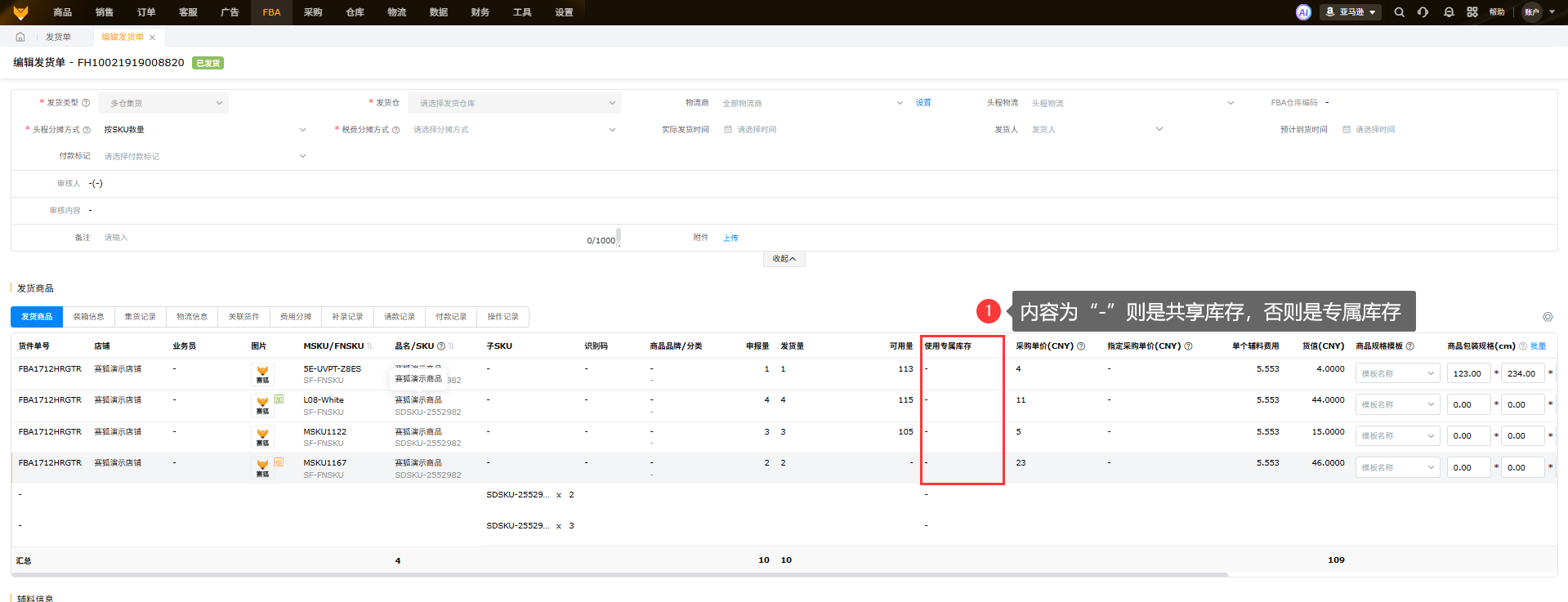Click the horizontal scrollbar under the table
Screen dimensions: 1568x602
tap(619, 575)
